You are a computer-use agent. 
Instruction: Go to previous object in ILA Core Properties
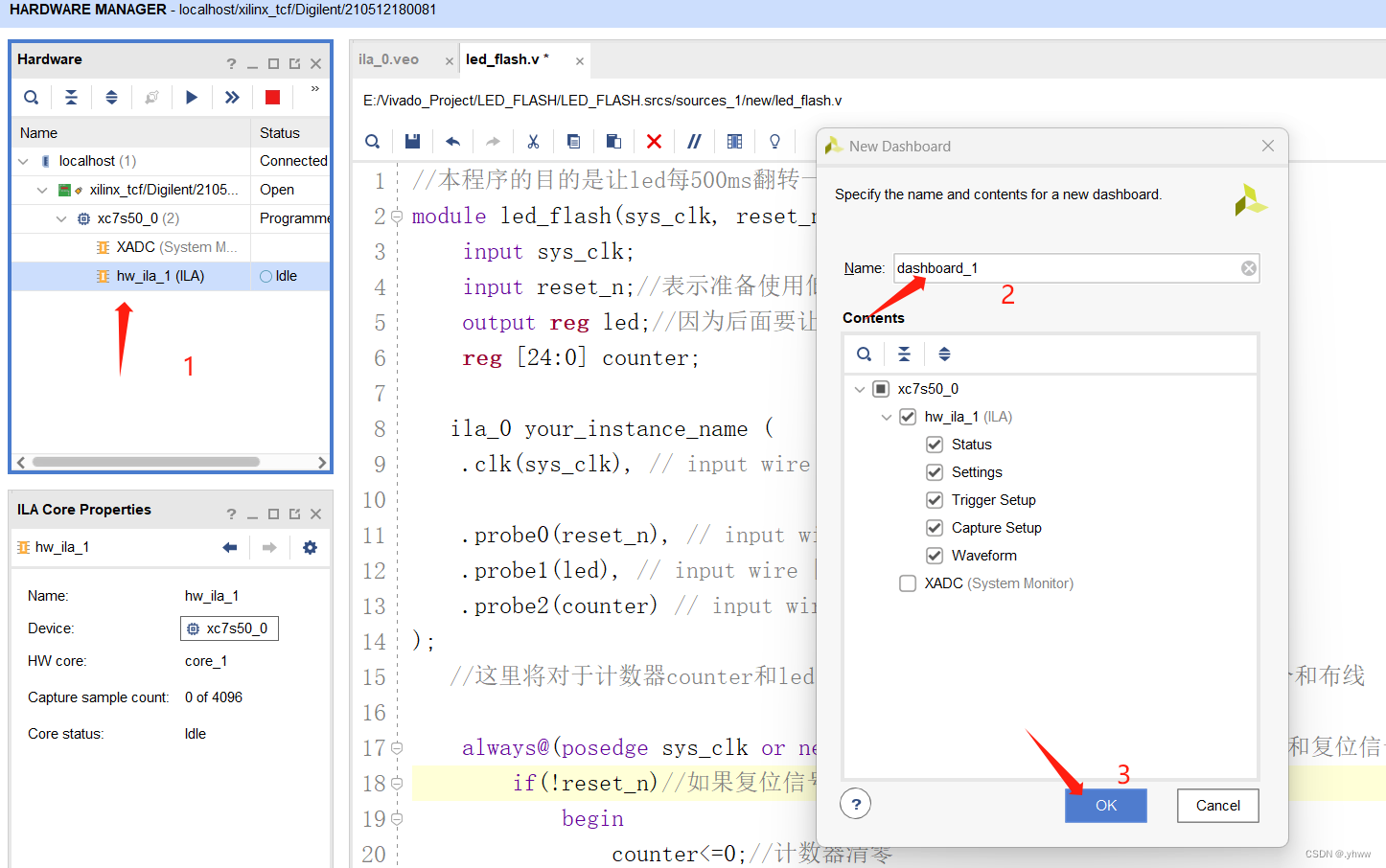pos(229,548)
